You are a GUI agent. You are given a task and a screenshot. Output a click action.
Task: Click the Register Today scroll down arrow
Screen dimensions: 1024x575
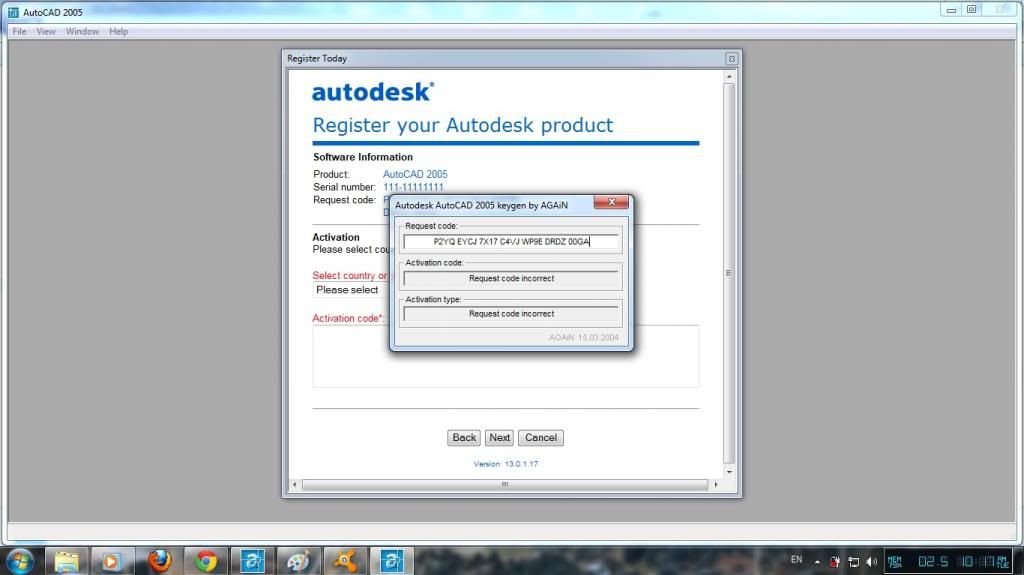point(729,472)
